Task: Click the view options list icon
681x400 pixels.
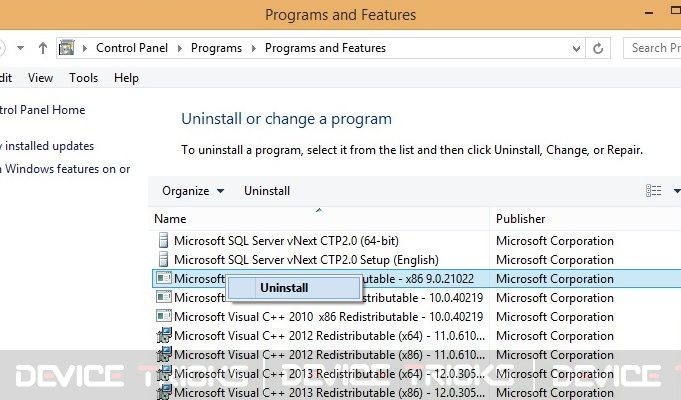Action: tap(653, 191)
